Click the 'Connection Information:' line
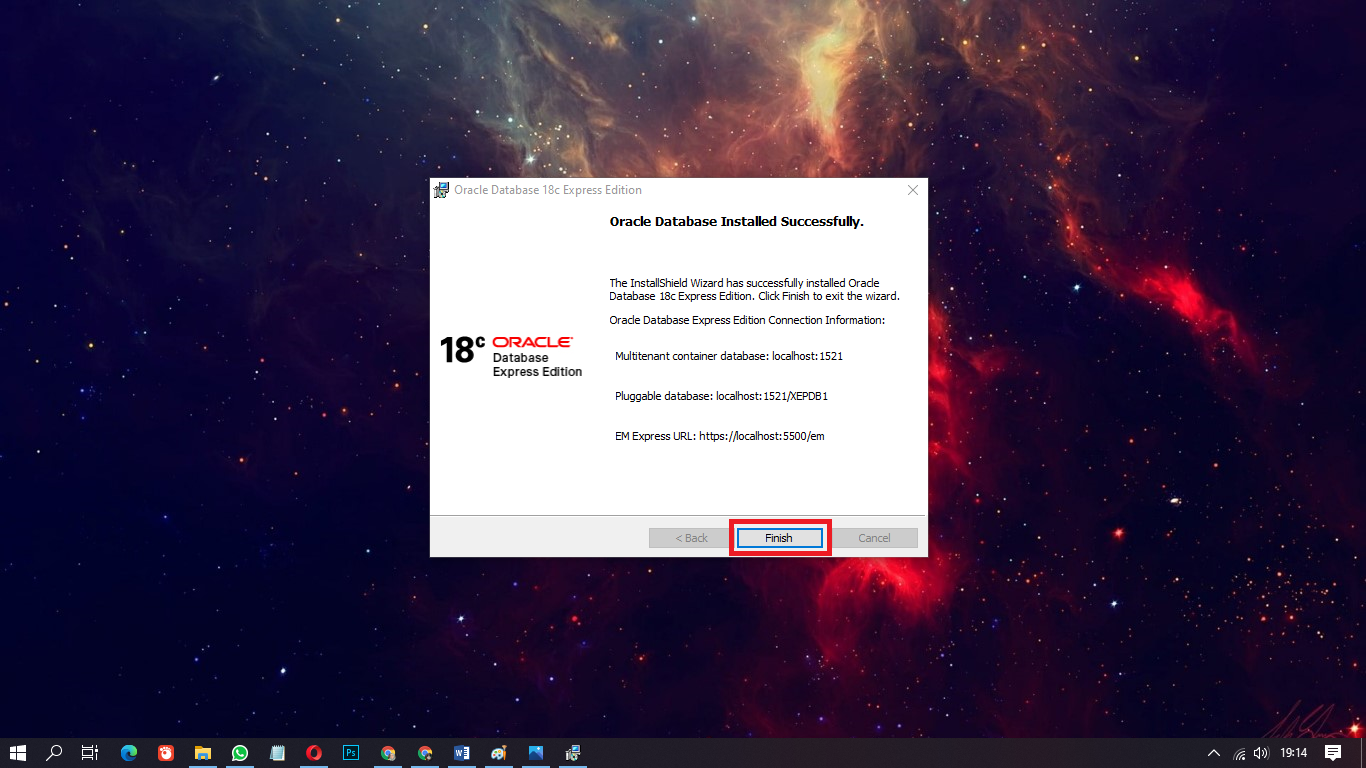1366x768 pixels. pos(747,320)
